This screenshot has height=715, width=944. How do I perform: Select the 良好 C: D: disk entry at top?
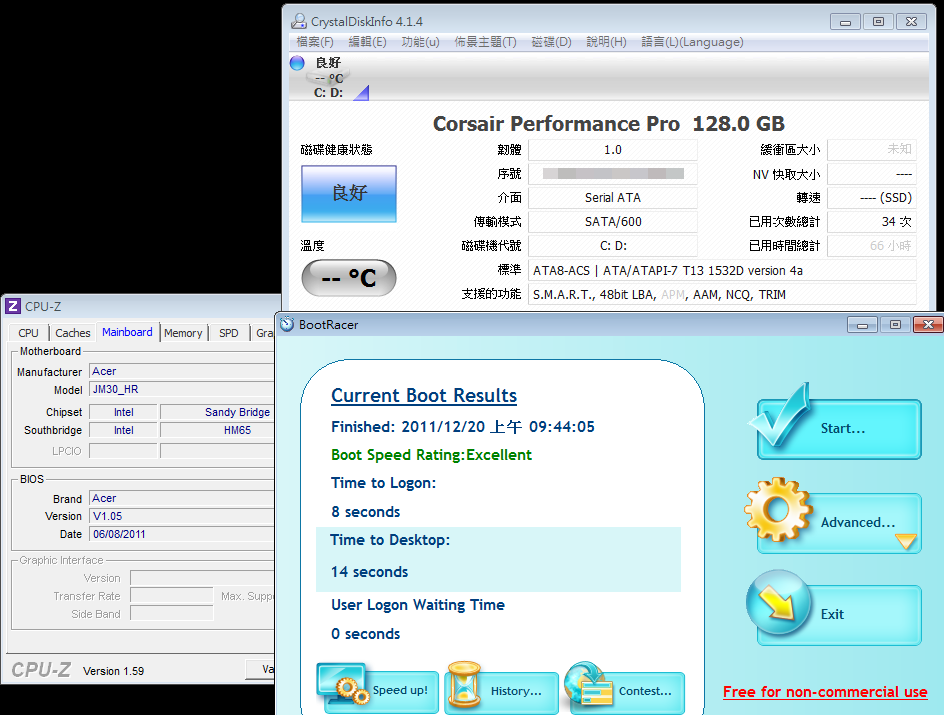point(330,78)
